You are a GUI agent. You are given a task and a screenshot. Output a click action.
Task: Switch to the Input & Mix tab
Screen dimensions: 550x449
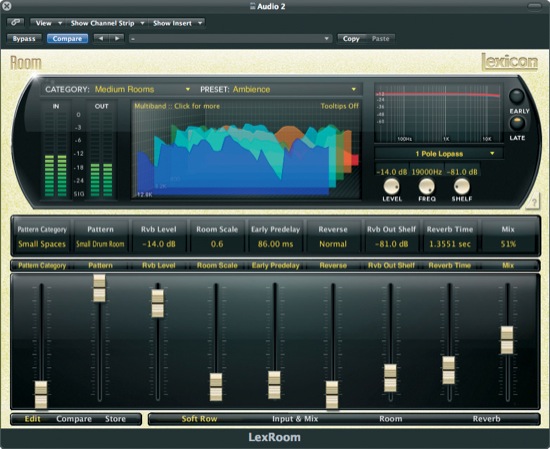(x=295, y=419)
